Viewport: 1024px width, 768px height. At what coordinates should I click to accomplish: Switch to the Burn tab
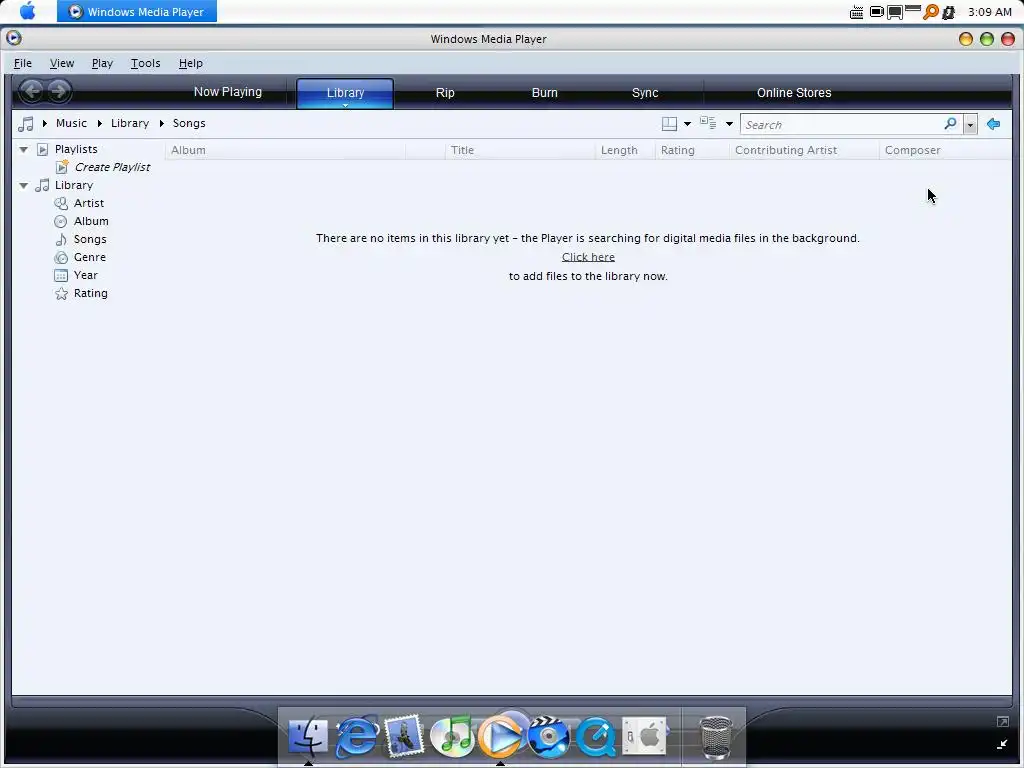545,93
